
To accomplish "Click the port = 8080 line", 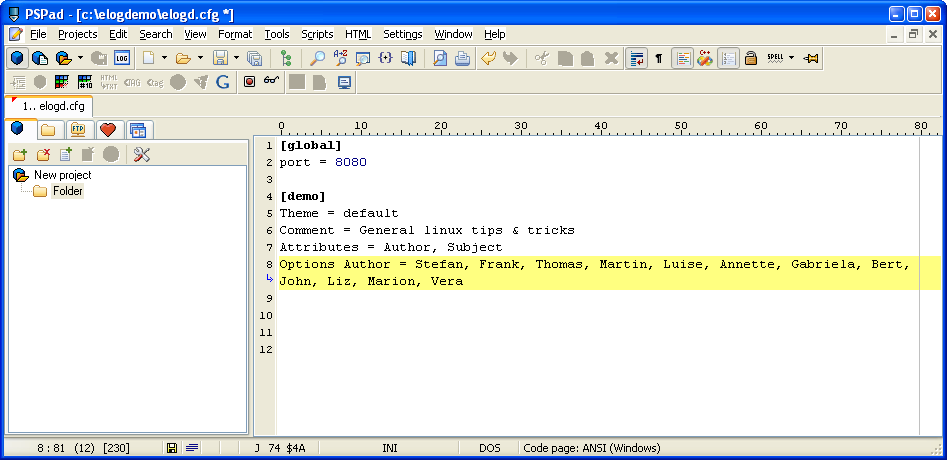I will 323,162.
